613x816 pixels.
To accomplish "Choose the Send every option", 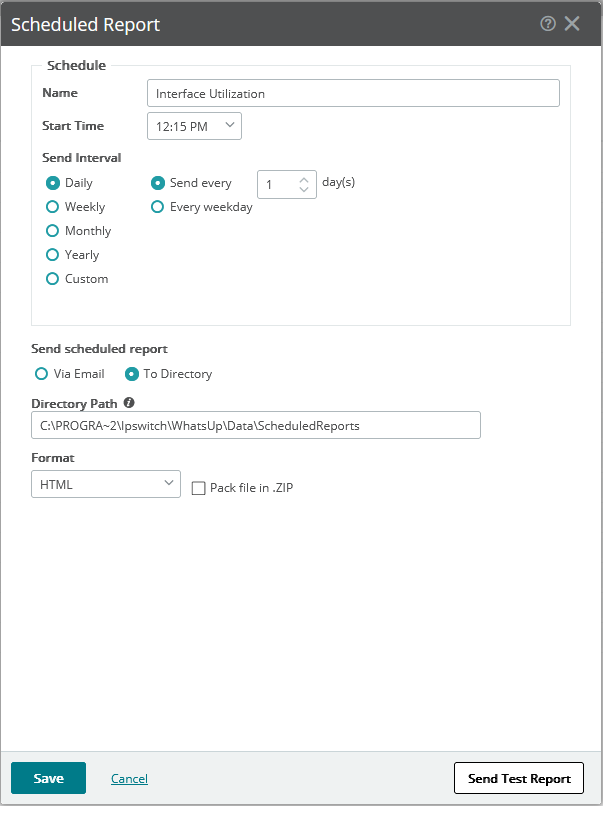I will [158, 183].
